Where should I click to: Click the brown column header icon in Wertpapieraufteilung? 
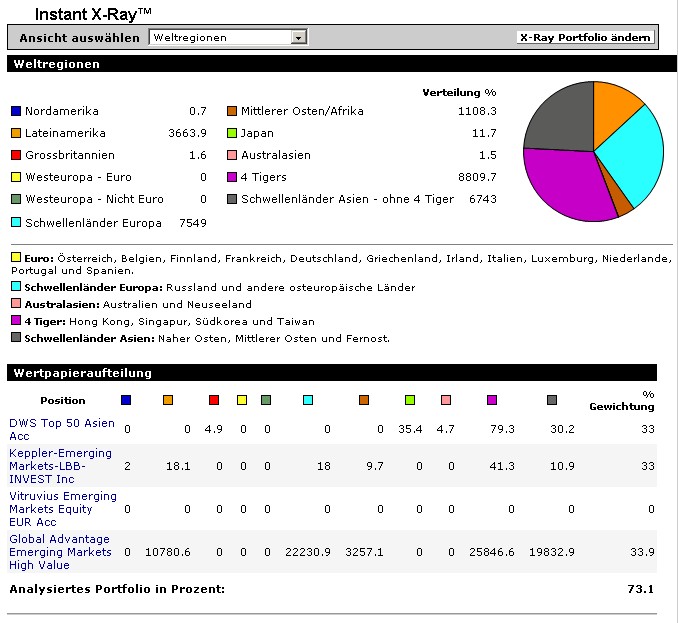(x=364, y=400)
